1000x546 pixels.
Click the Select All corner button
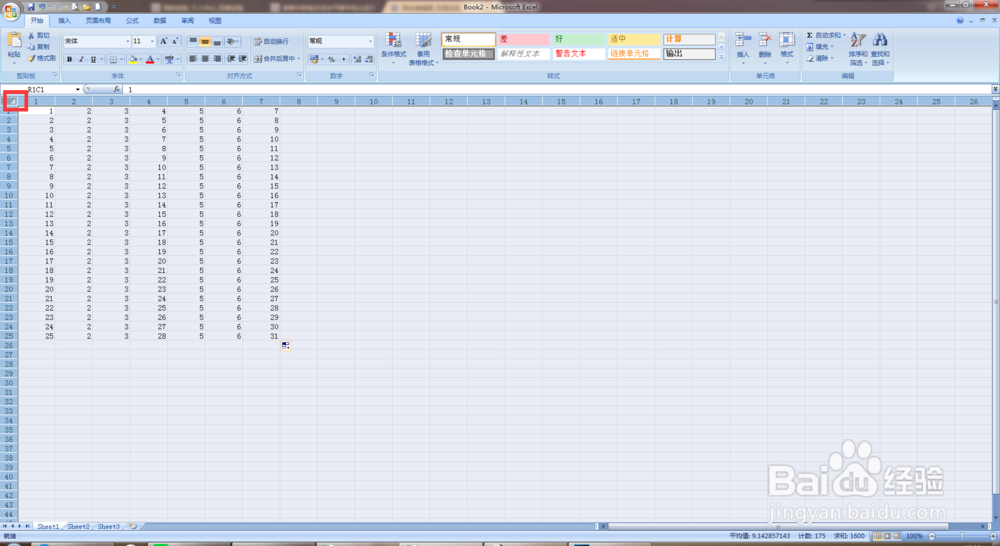click(x=11, y=101)
